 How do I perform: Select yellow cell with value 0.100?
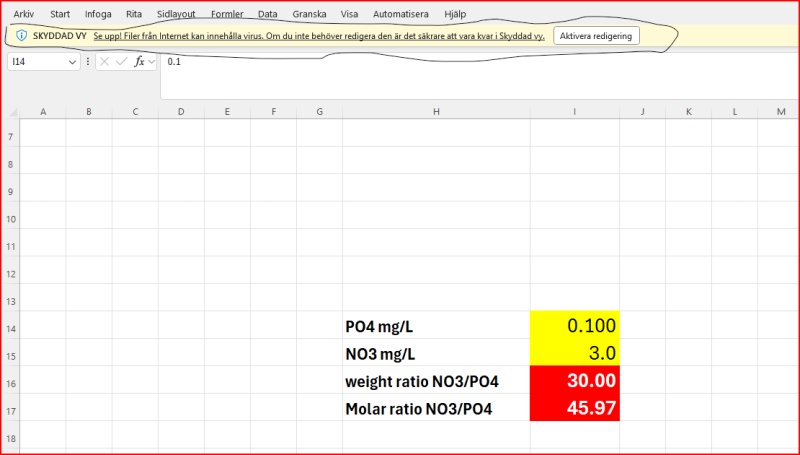click(574, 325)
